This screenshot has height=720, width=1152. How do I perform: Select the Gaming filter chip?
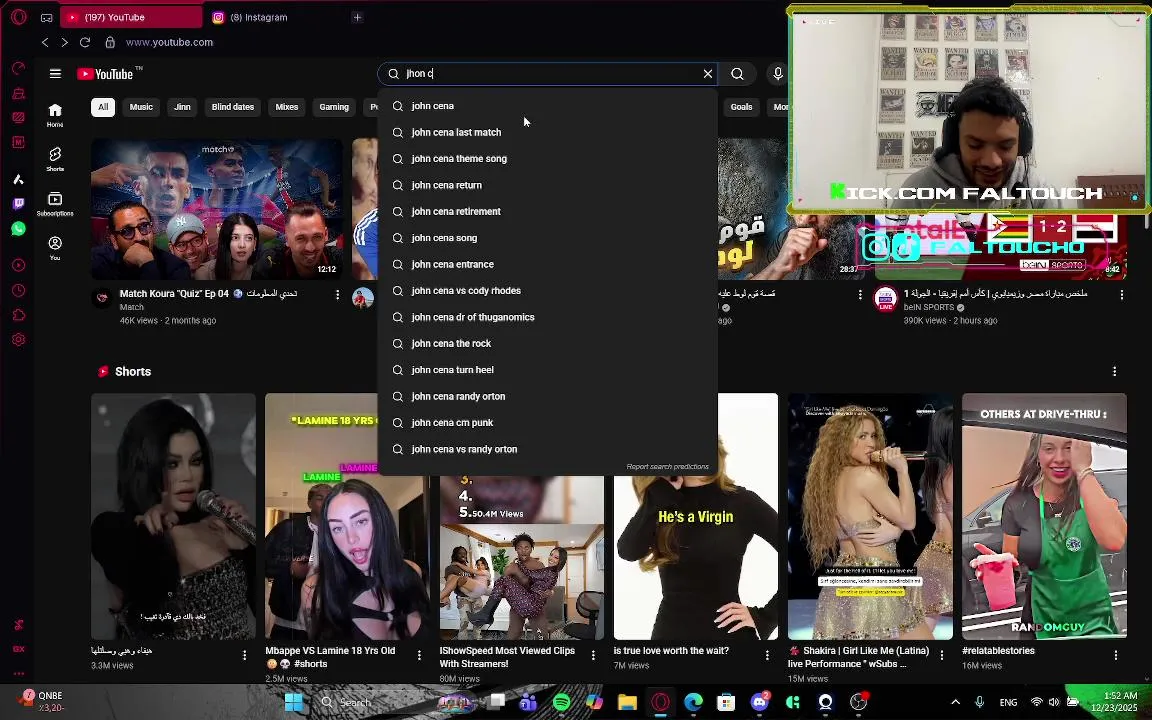click(x=334, y=107)
